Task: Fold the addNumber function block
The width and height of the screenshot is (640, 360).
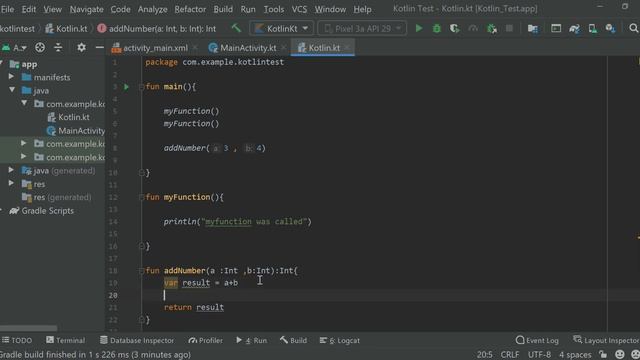Action: (141, 270)
